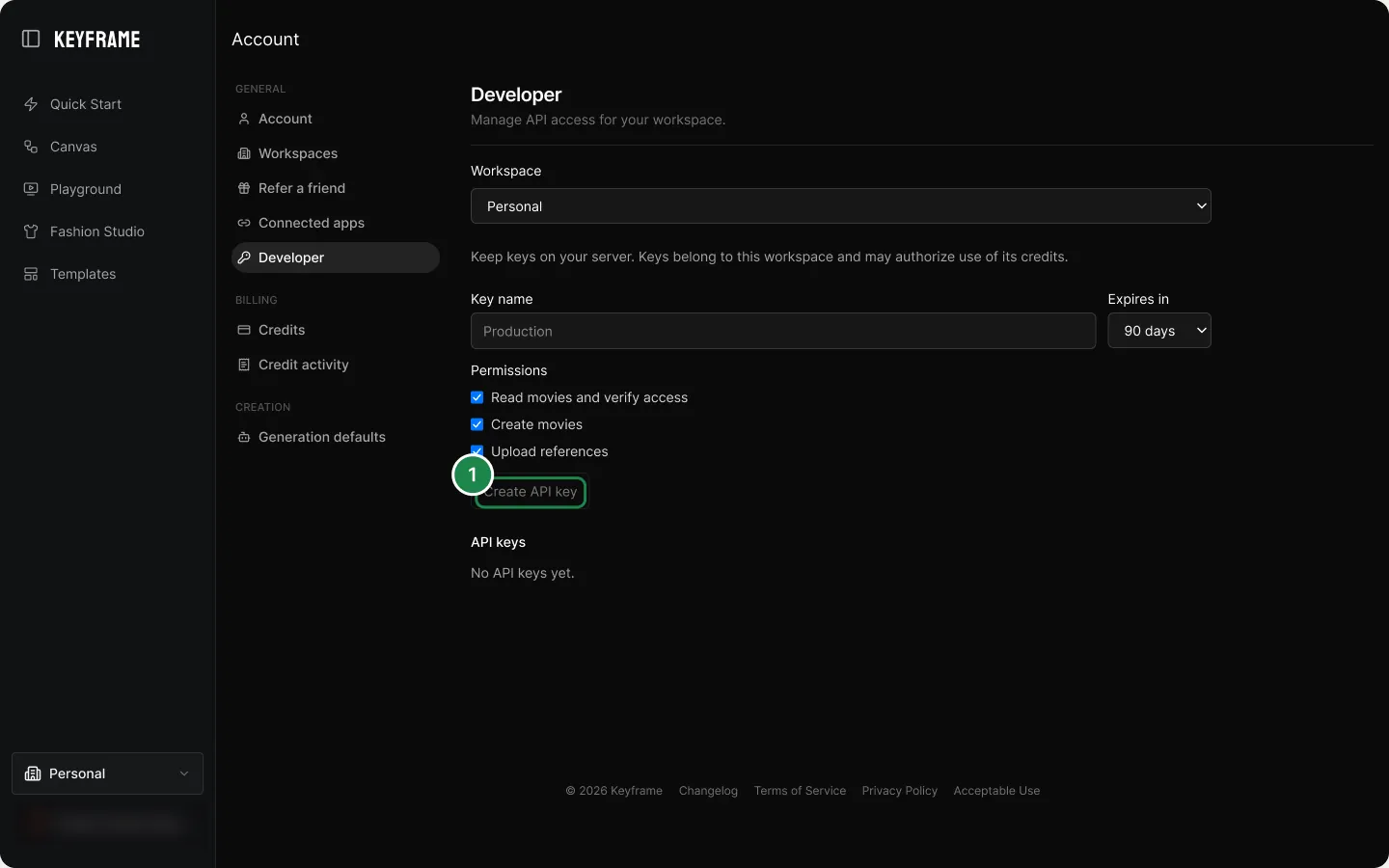Open Generation defaults settings
Viewport: 1389px width, 868px height.
[x=336, y=437]
